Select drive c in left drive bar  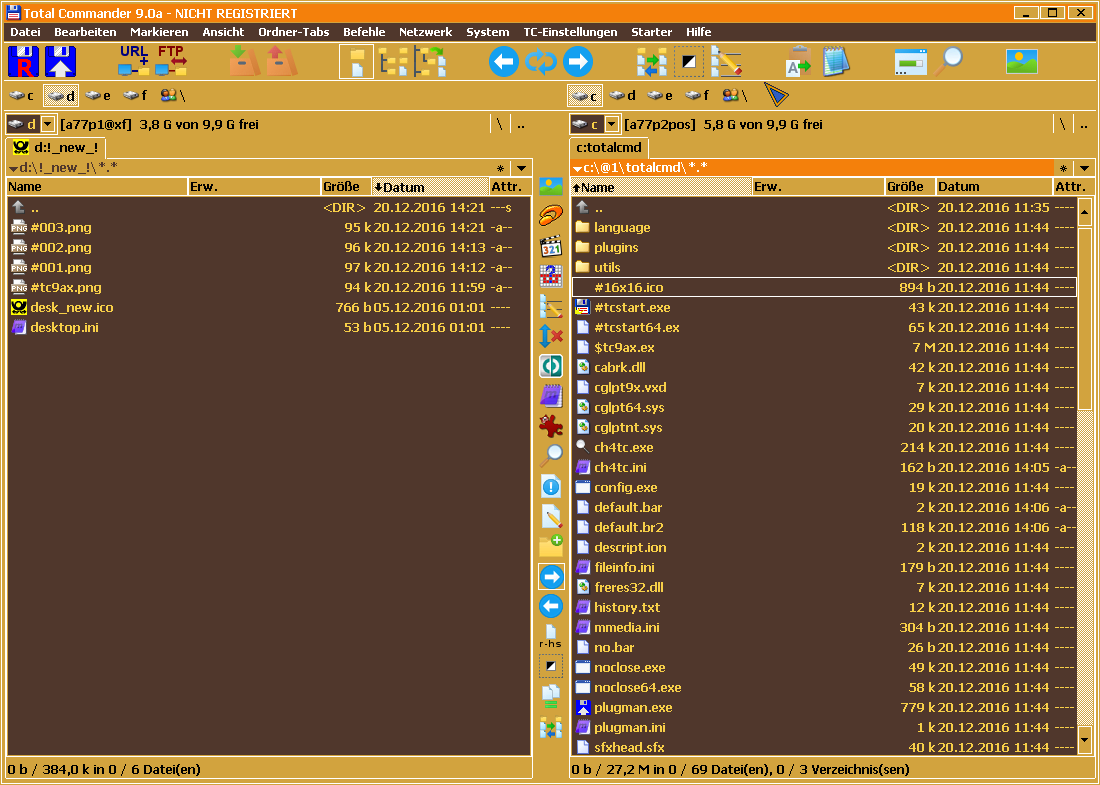click(x=22, y=95)
